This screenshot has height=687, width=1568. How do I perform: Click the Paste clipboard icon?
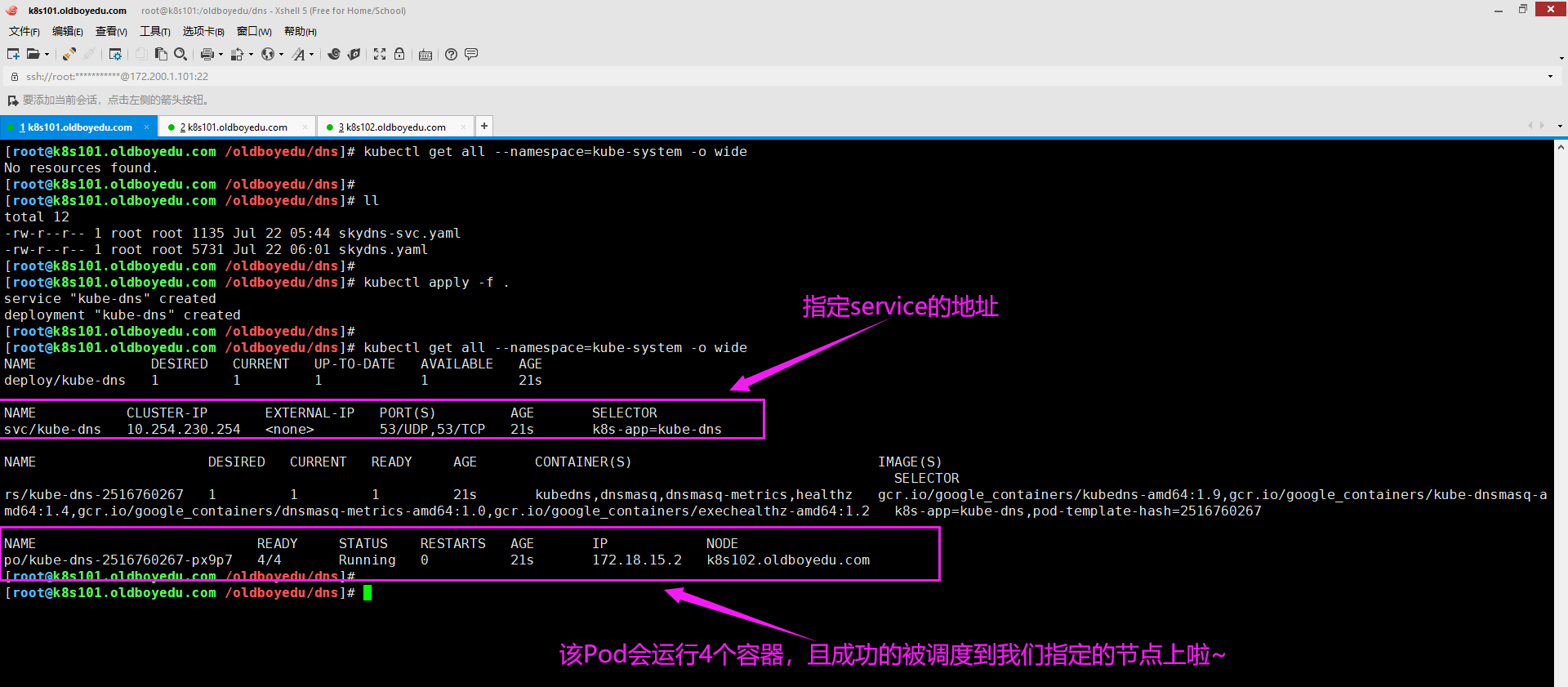tap(161, 54)
